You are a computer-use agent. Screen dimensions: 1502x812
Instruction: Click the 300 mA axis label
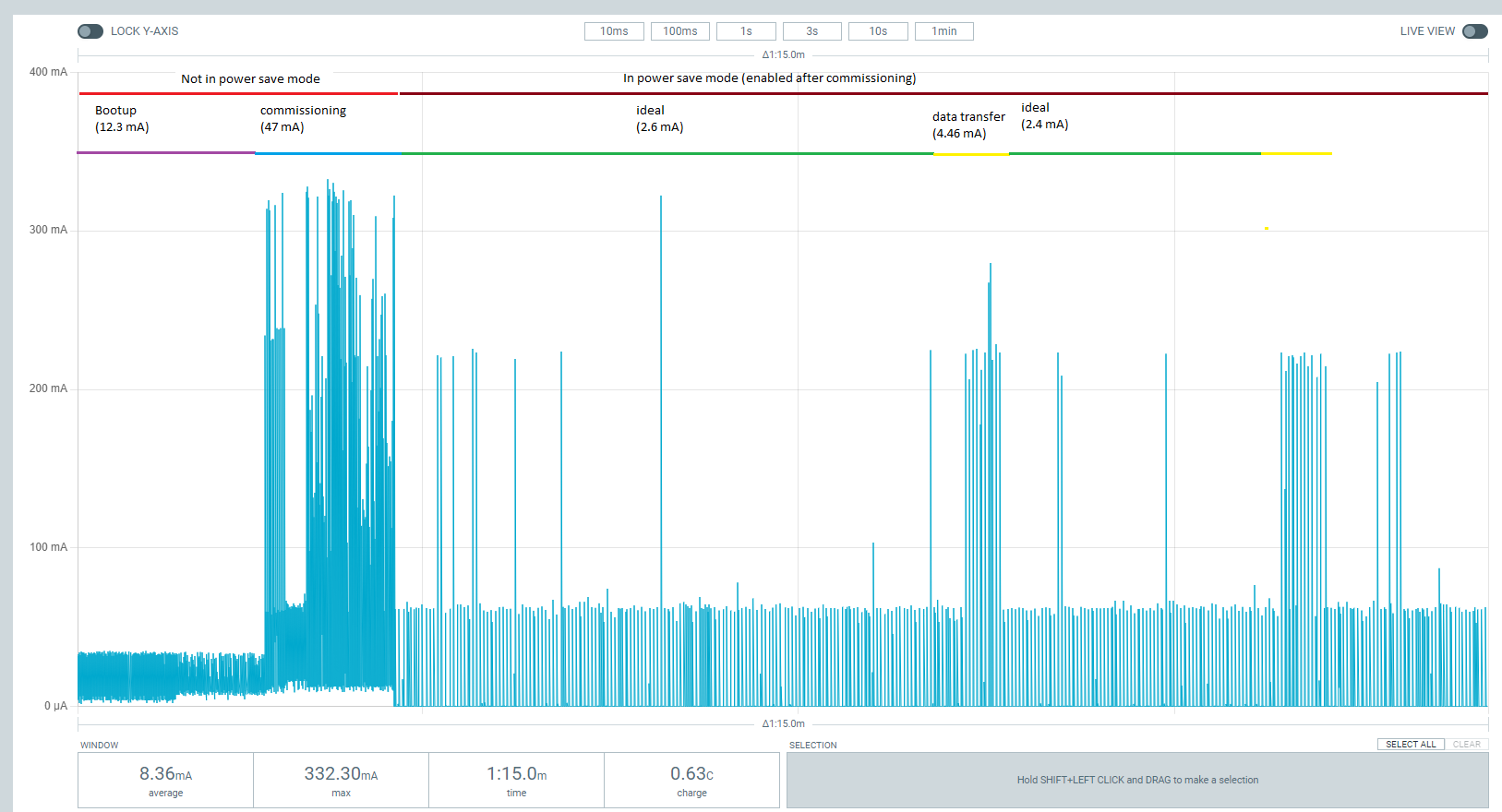click(48, 230)
